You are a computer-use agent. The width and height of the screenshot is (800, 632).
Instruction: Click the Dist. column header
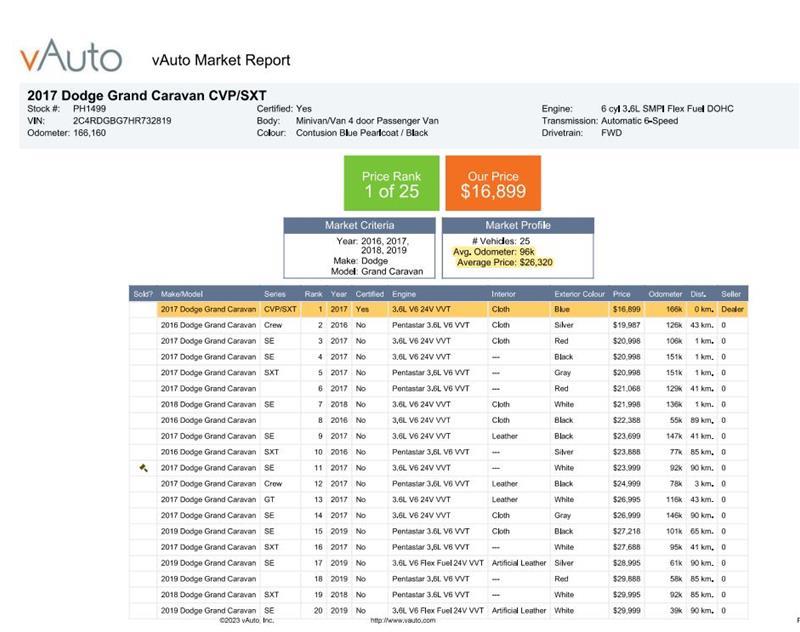pyautogui.click(x=698, y=294)
